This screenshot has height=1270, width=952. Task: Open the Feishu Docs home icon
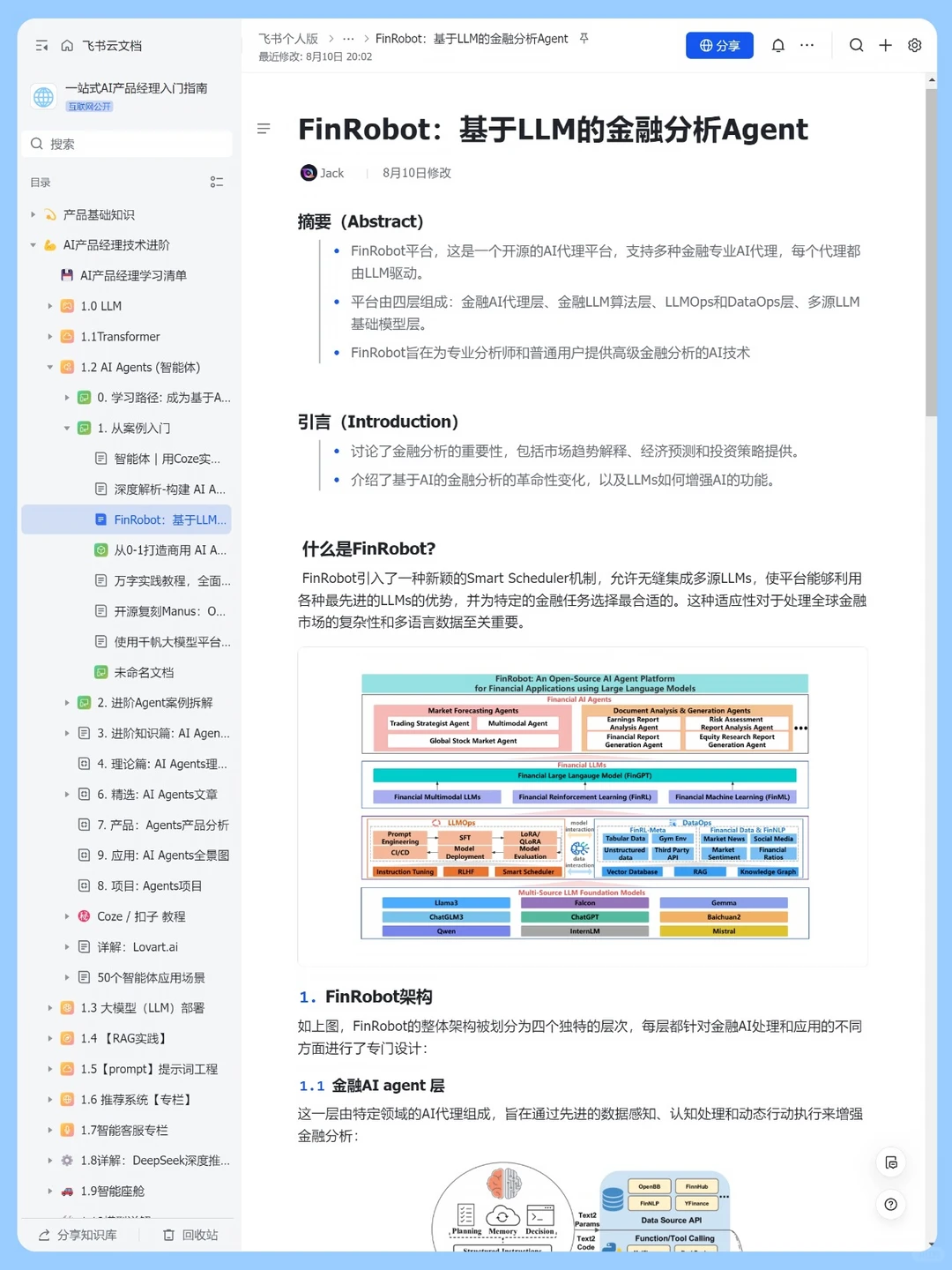click(x=67, y=46)
